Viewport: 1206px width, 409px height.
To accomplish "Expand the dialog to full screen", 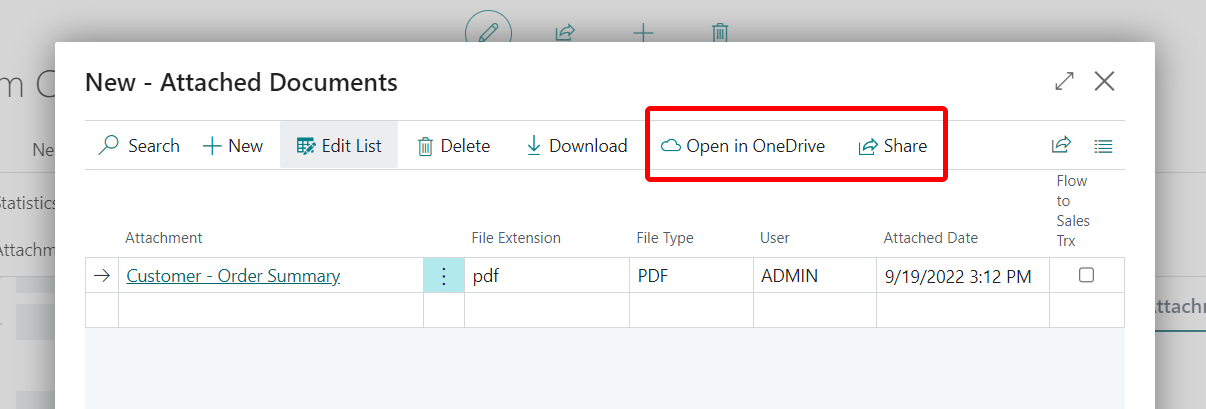I will 1065,81.
